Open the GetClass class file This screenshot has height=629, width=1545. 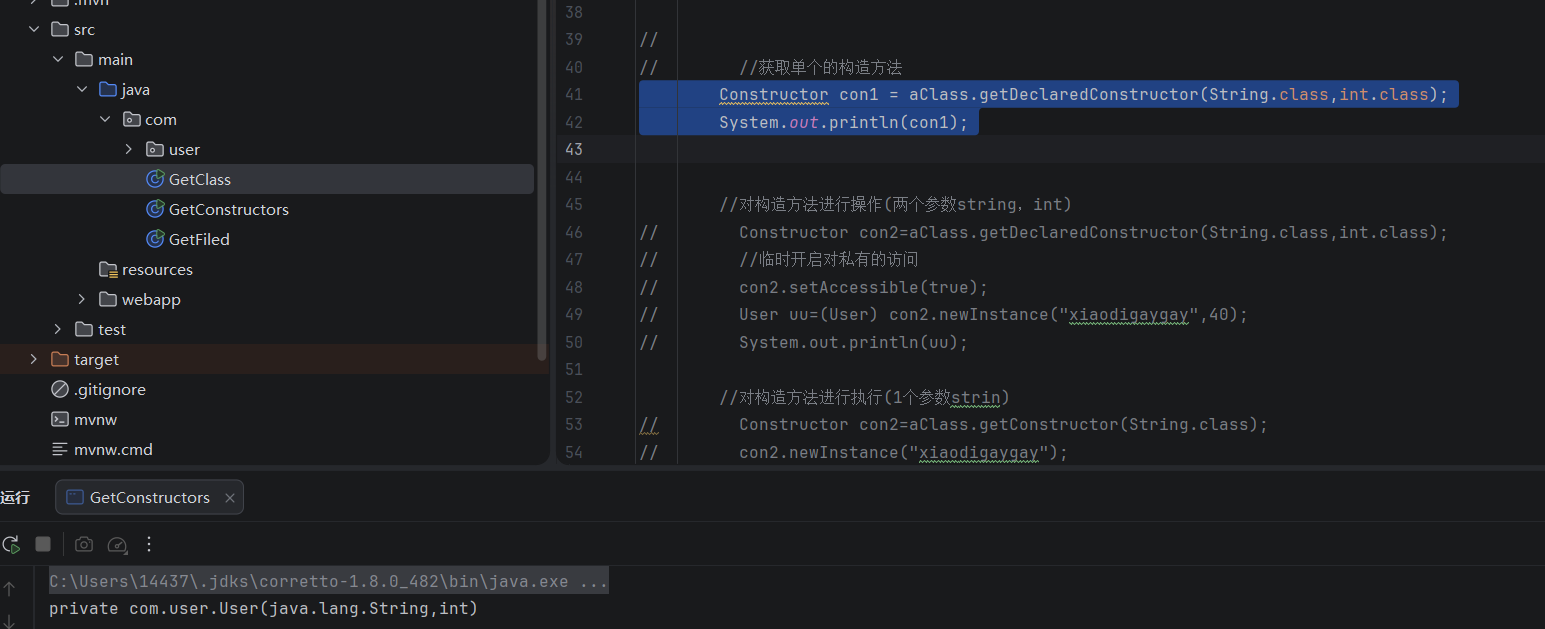click(x=200, y=180)
